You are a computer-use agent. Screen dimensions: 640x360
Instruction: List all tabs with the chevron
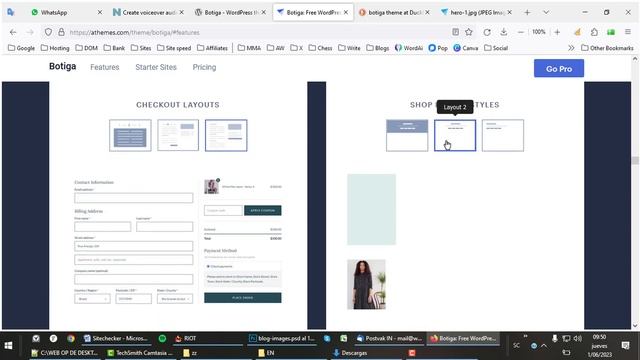tap(546, 12)
